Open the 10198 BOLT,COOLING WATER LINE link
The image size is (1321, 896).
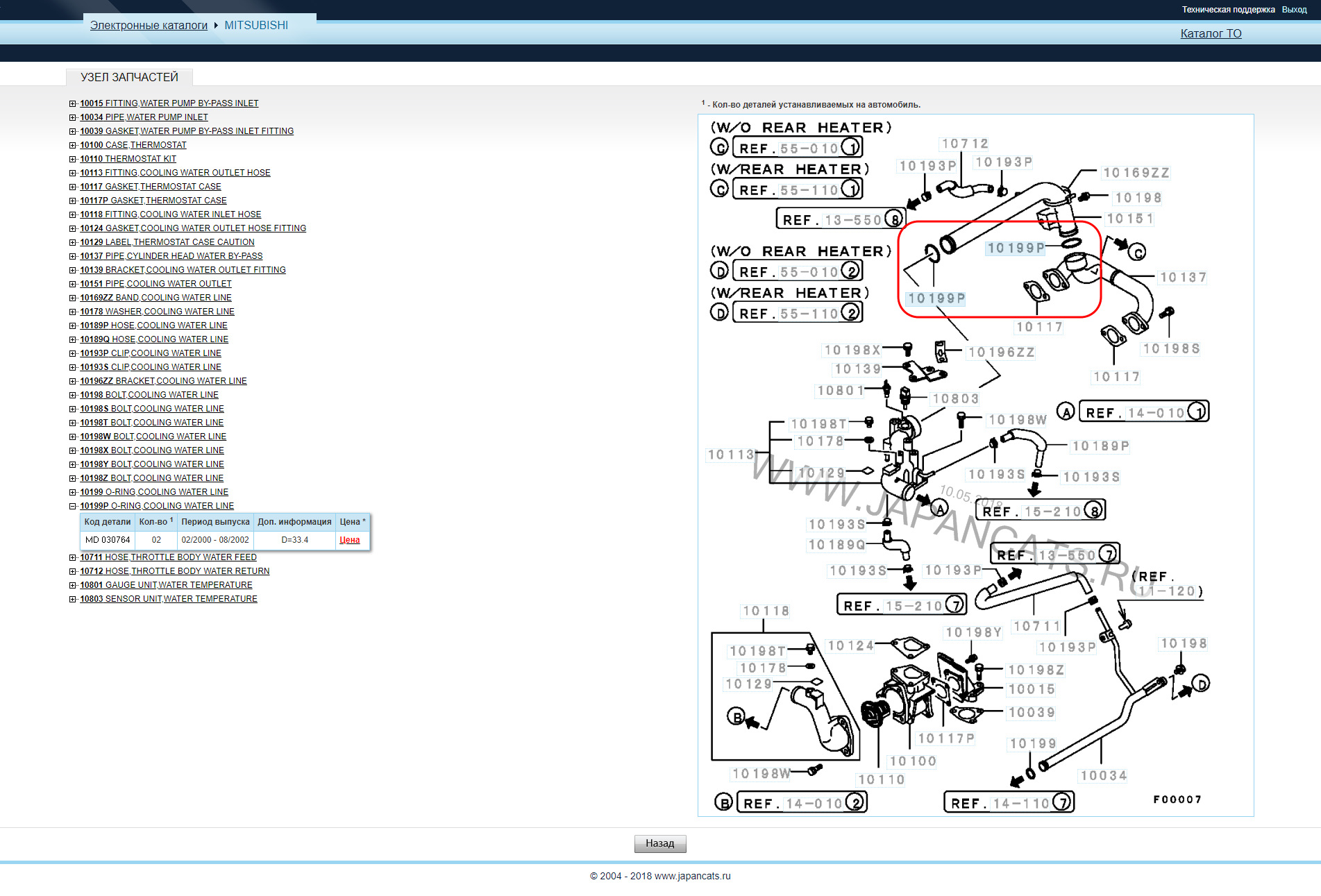pyautogui.click(x=149, y=395)
